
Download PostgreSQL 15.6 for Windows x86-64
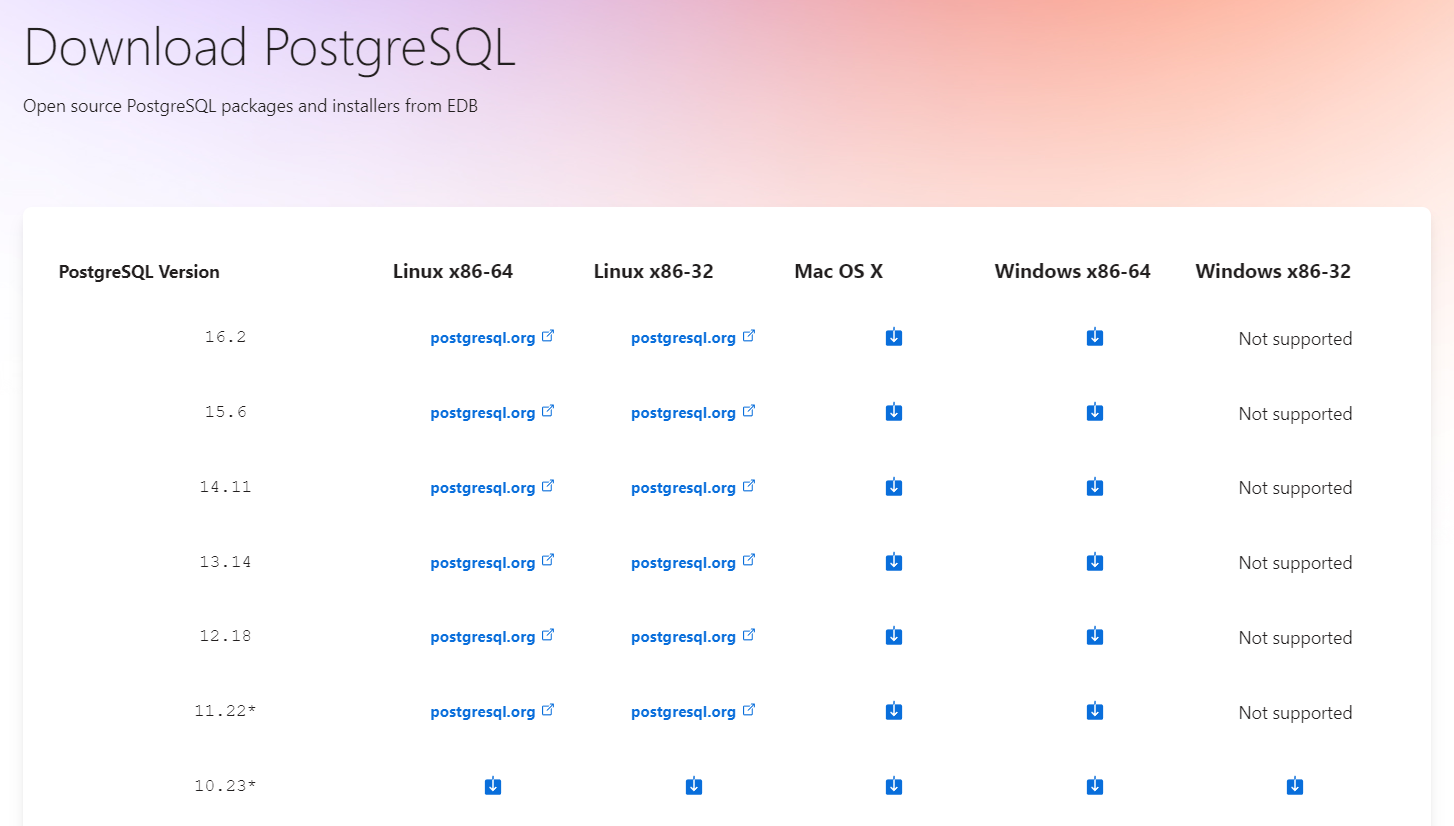pos(1095,412)
